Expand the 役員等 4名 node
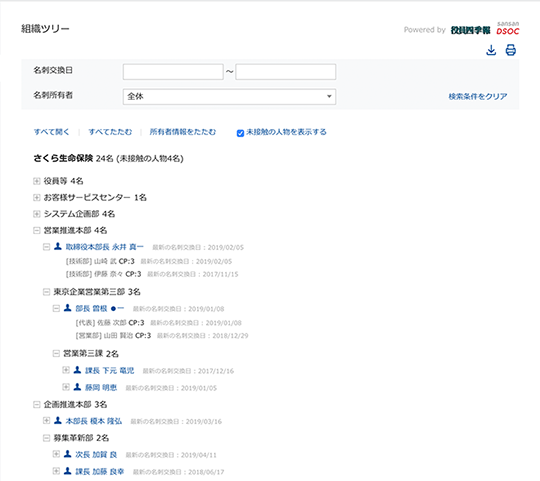This screenshot has width=540, height=481. [37, 181]
